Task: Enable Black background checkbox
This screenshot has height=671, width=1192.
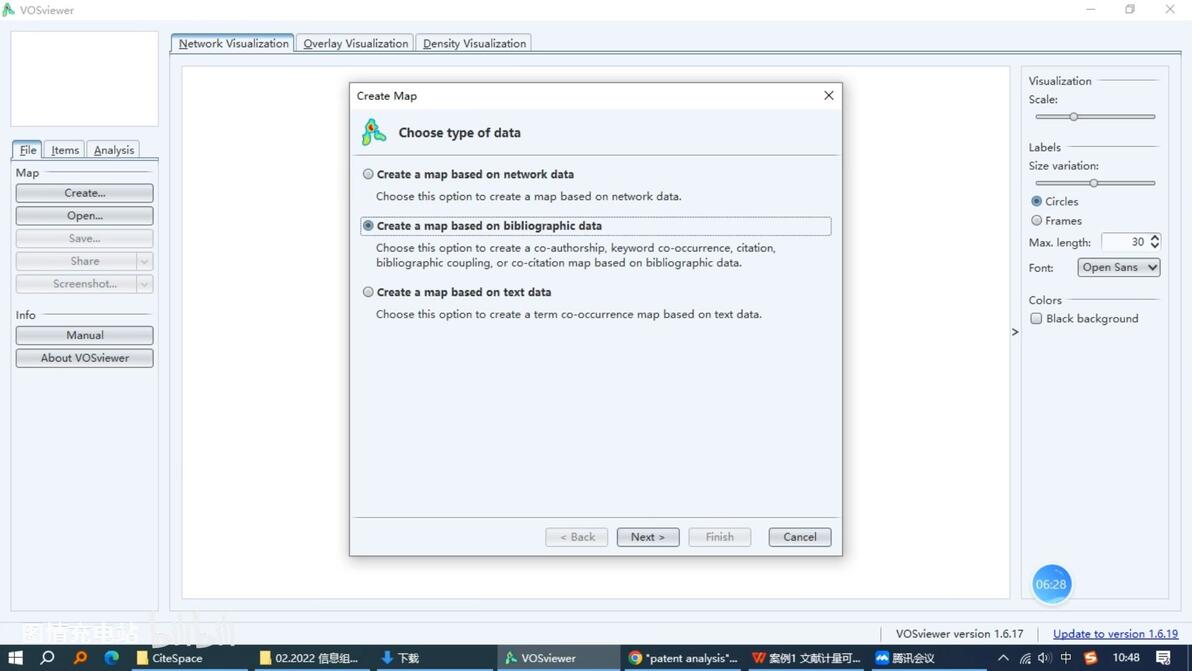Action: click(1036, 318)
